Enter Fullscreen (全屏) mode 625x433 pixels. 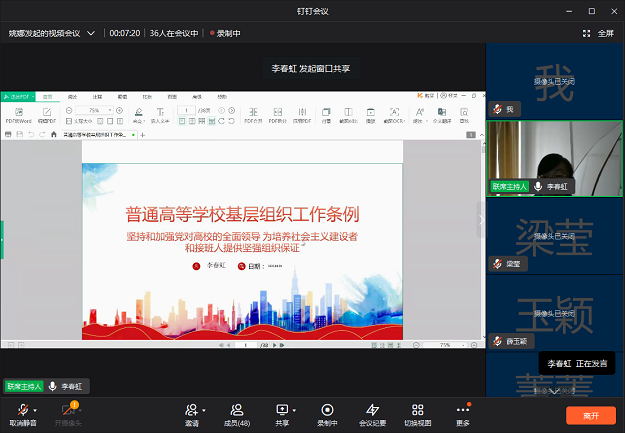click(x=598, y=33)
